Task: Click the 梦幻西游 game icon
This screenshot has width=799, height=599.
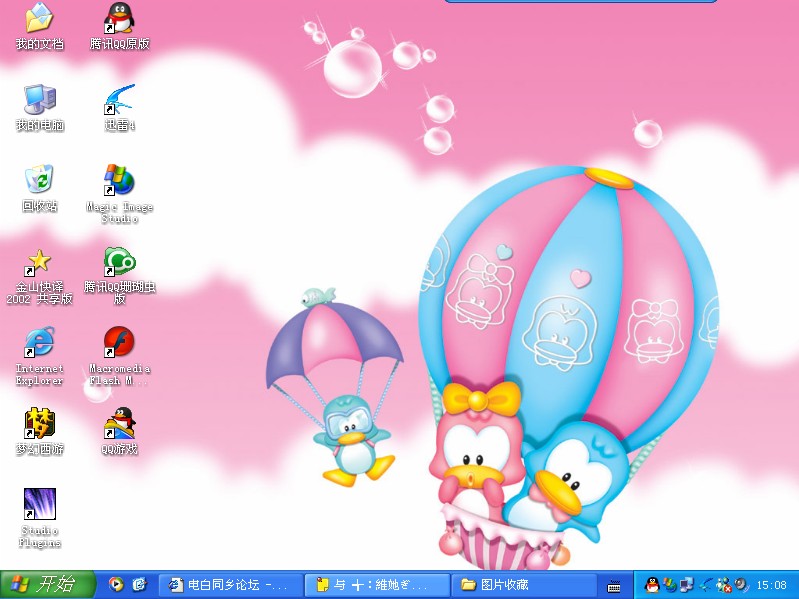Action: click(39, 424)
